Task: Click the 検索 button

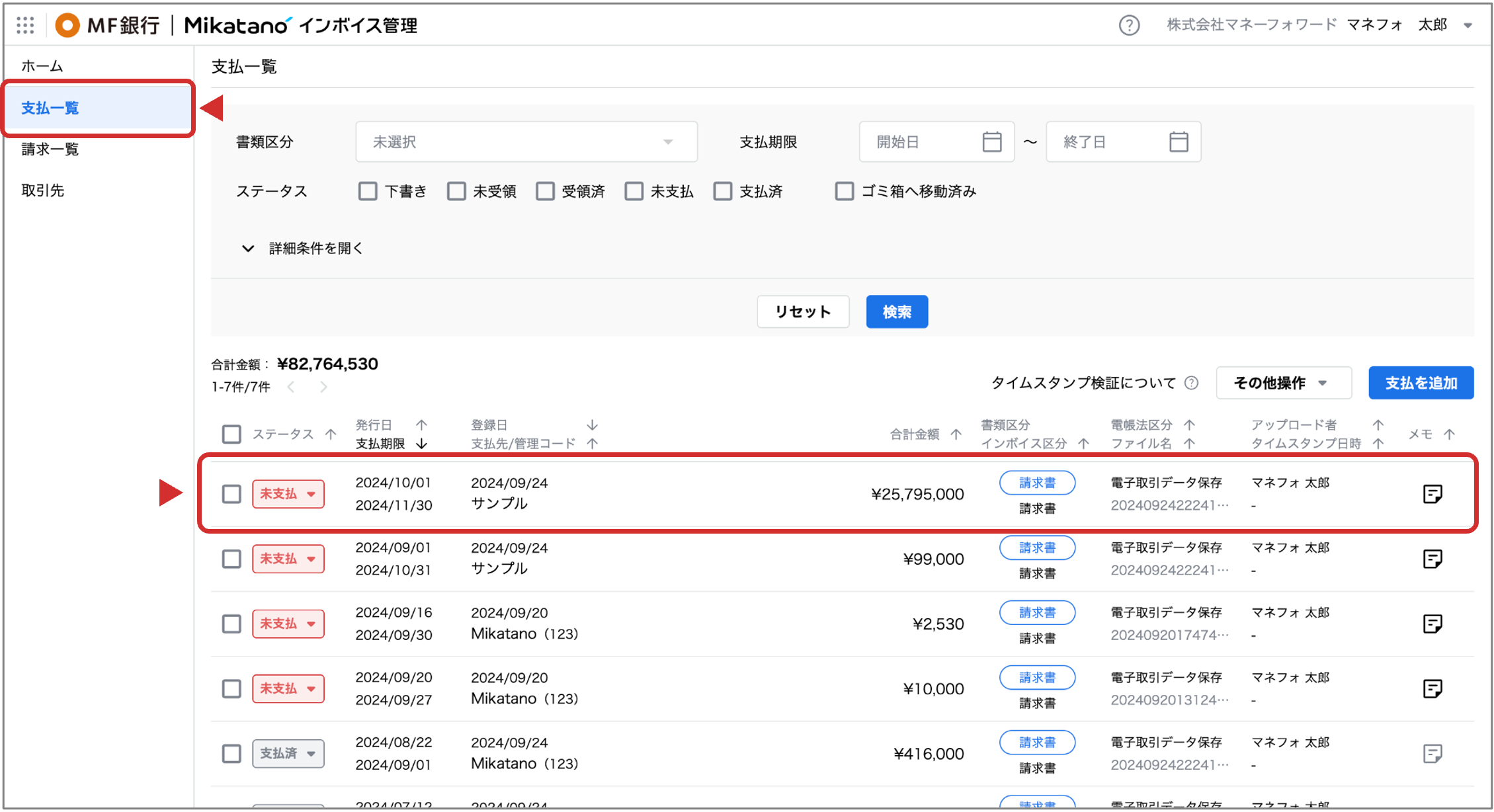Action: click(x=897, y=311)
